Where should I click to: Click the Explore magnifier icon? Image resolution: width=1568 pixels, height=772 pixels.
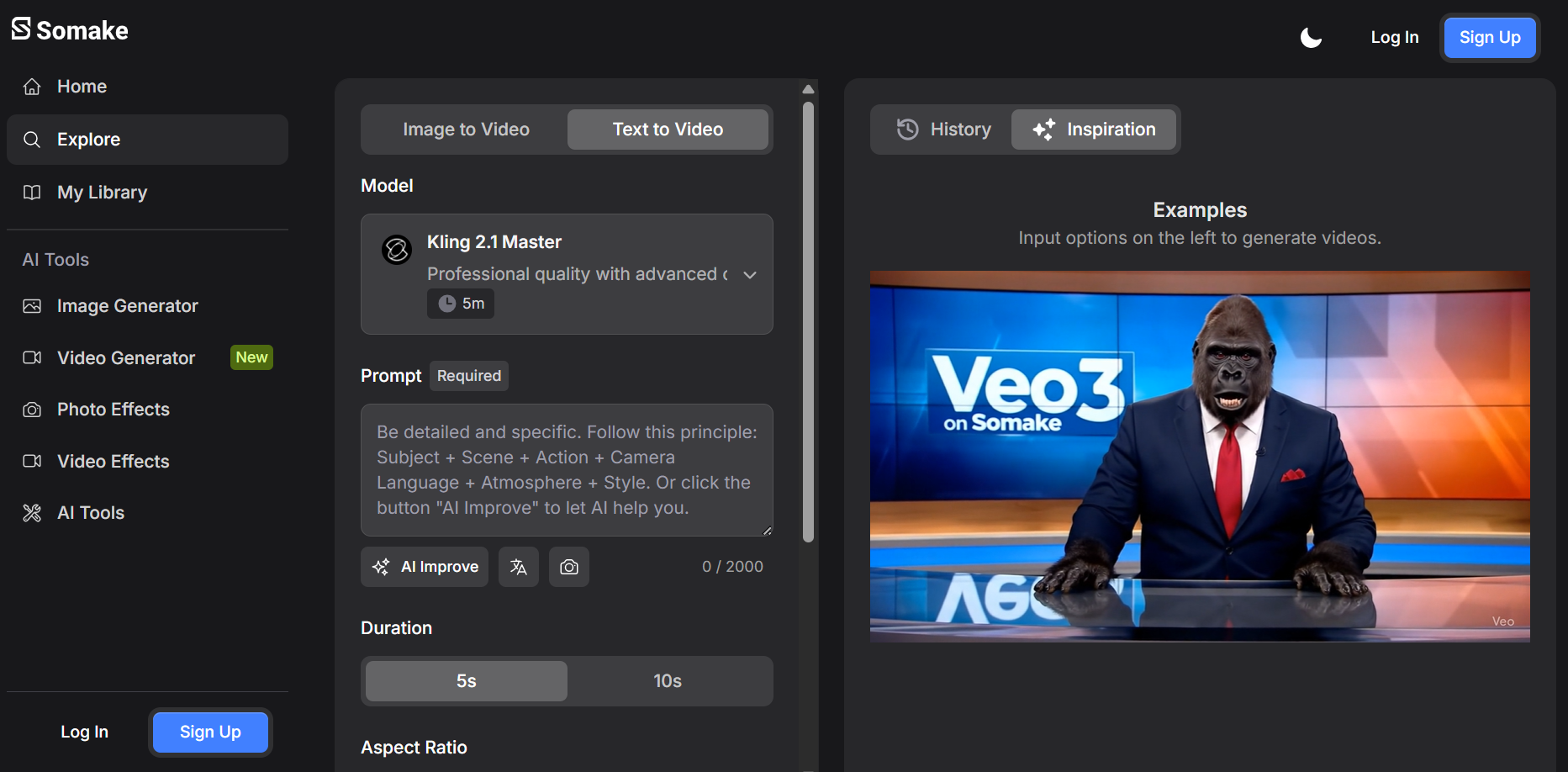point(32,140)
